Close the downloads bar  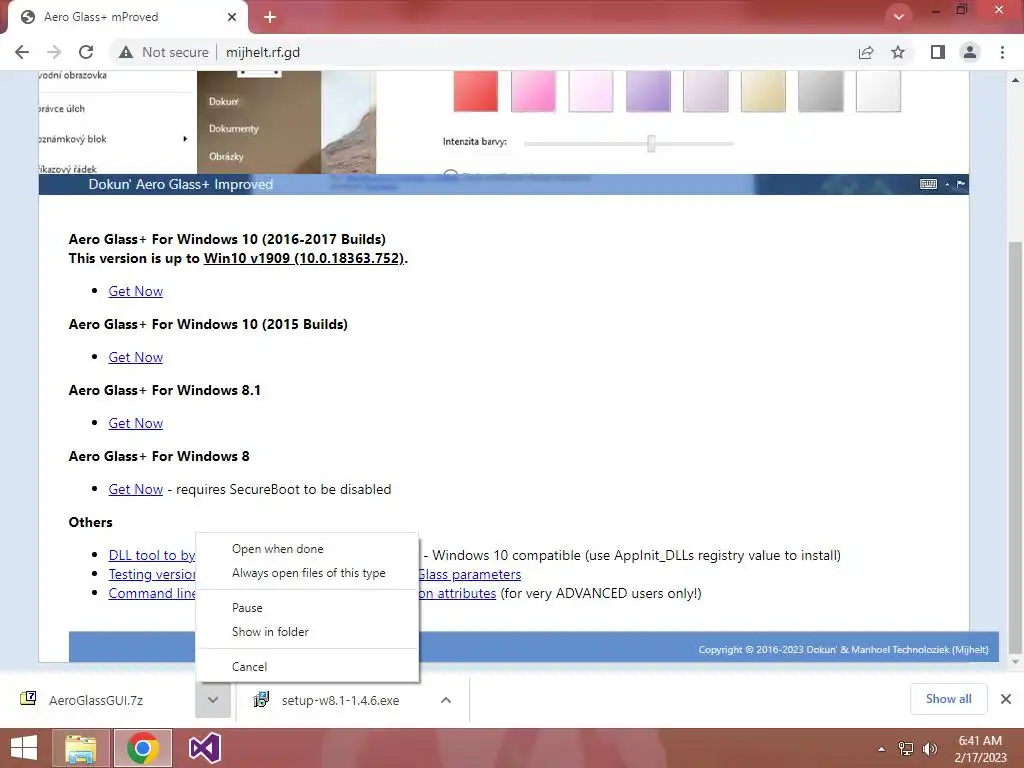[x=1006, y=699]
